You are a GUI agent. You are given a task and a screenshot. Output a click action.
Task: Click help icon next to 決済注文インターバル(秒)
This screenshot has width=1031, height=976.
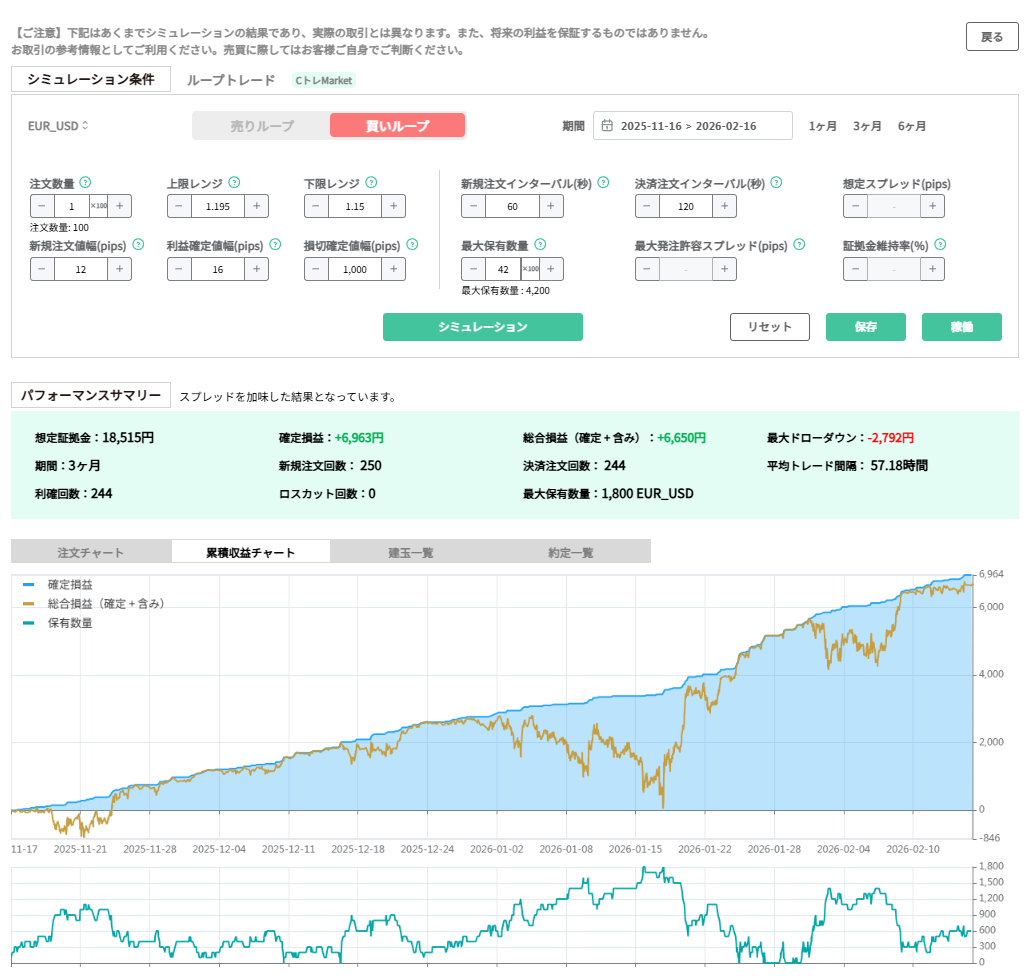(x=776, y=183)
